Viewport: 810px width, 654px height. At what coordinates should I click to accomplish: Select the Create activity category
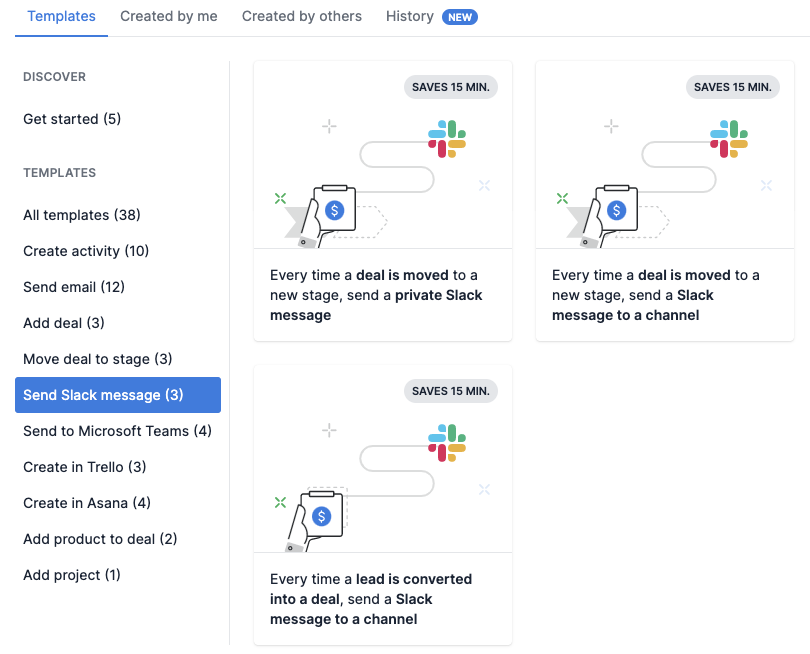86,251
